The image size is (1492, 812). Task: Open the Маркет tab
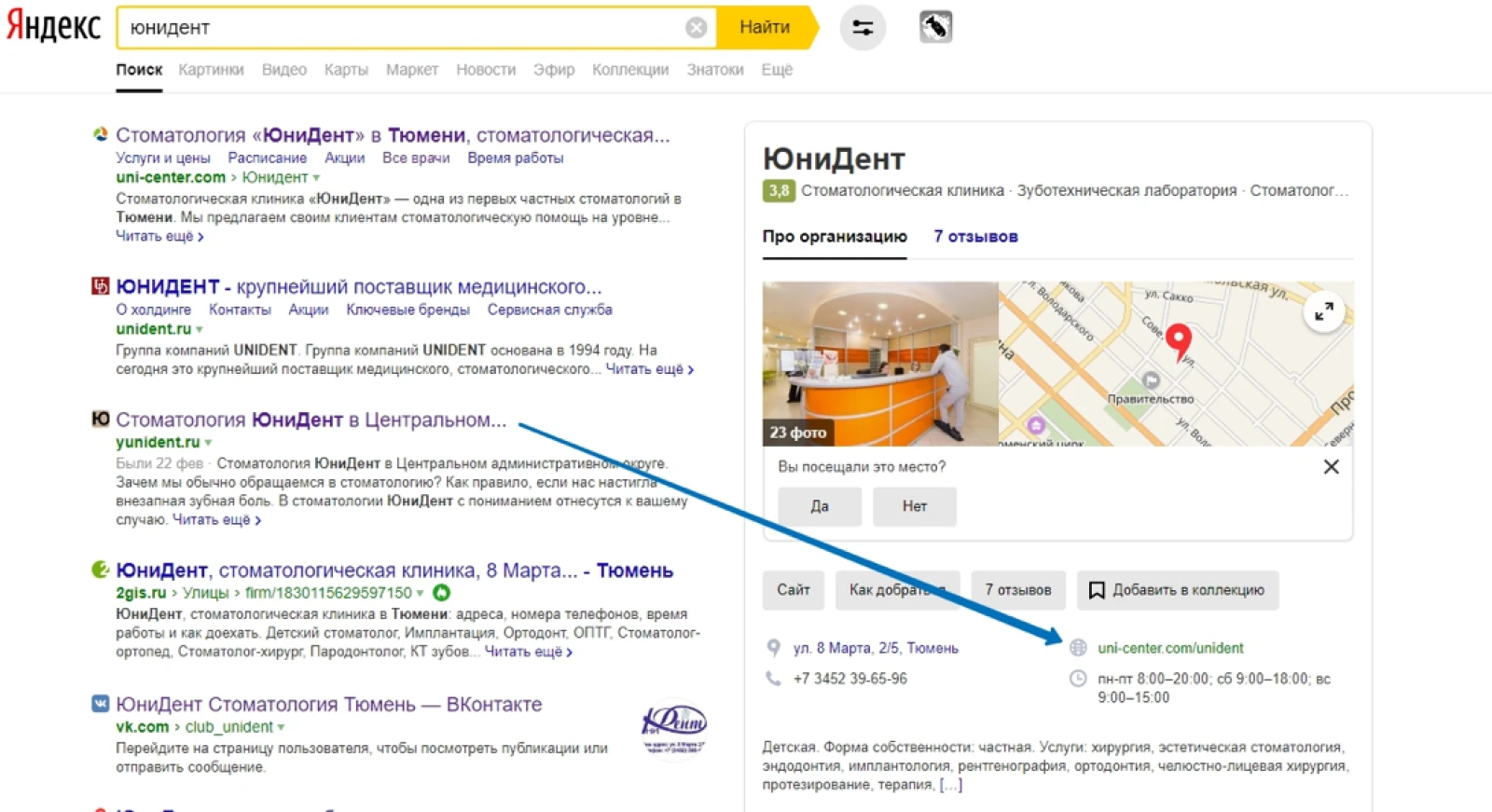412,70
